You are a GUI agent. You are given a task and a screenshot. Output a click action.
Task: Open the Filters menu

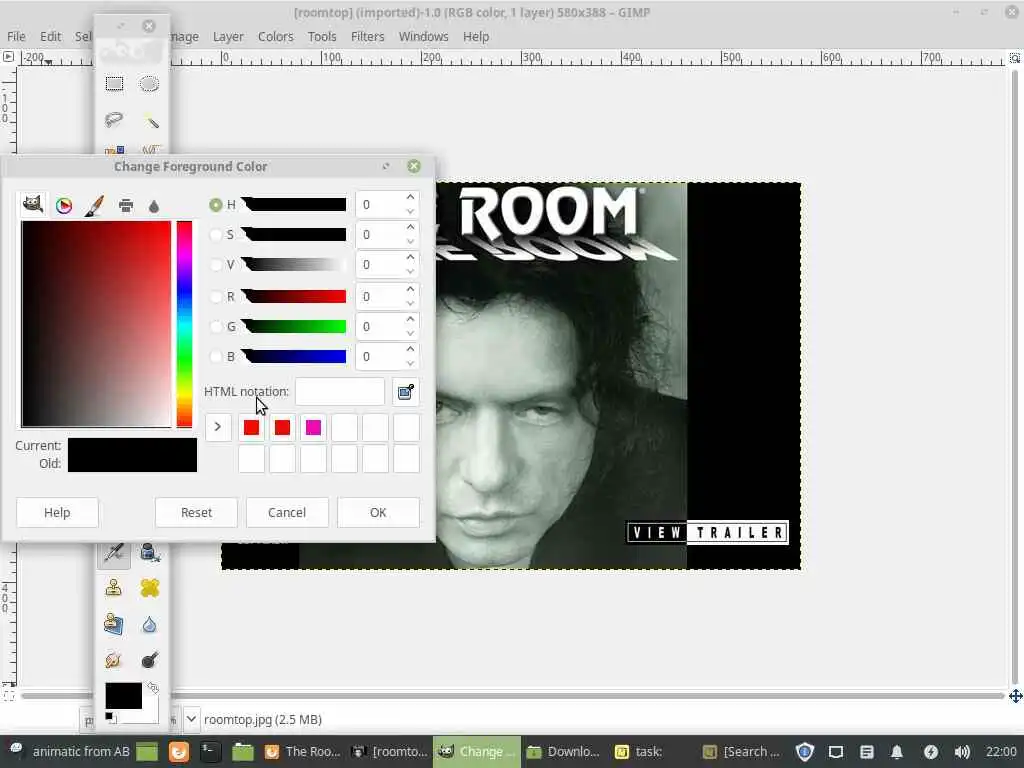coord(368,37)
